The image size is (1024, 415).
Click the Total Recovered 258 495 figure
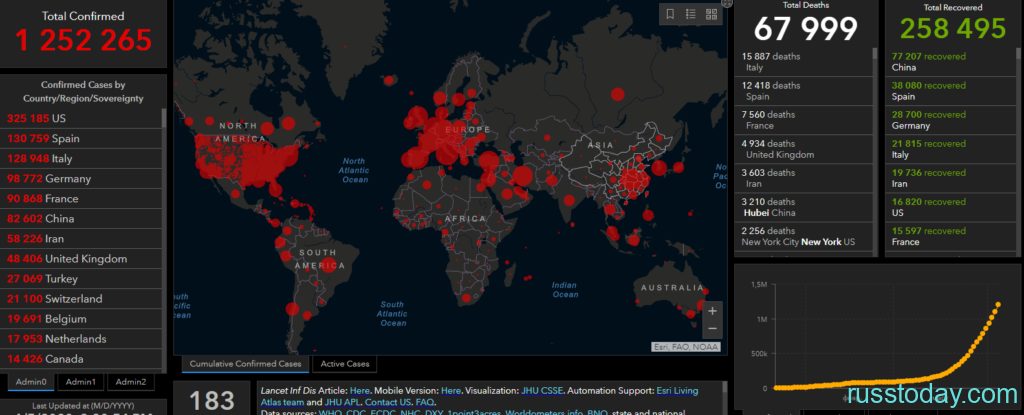click(x=953, y=29)
